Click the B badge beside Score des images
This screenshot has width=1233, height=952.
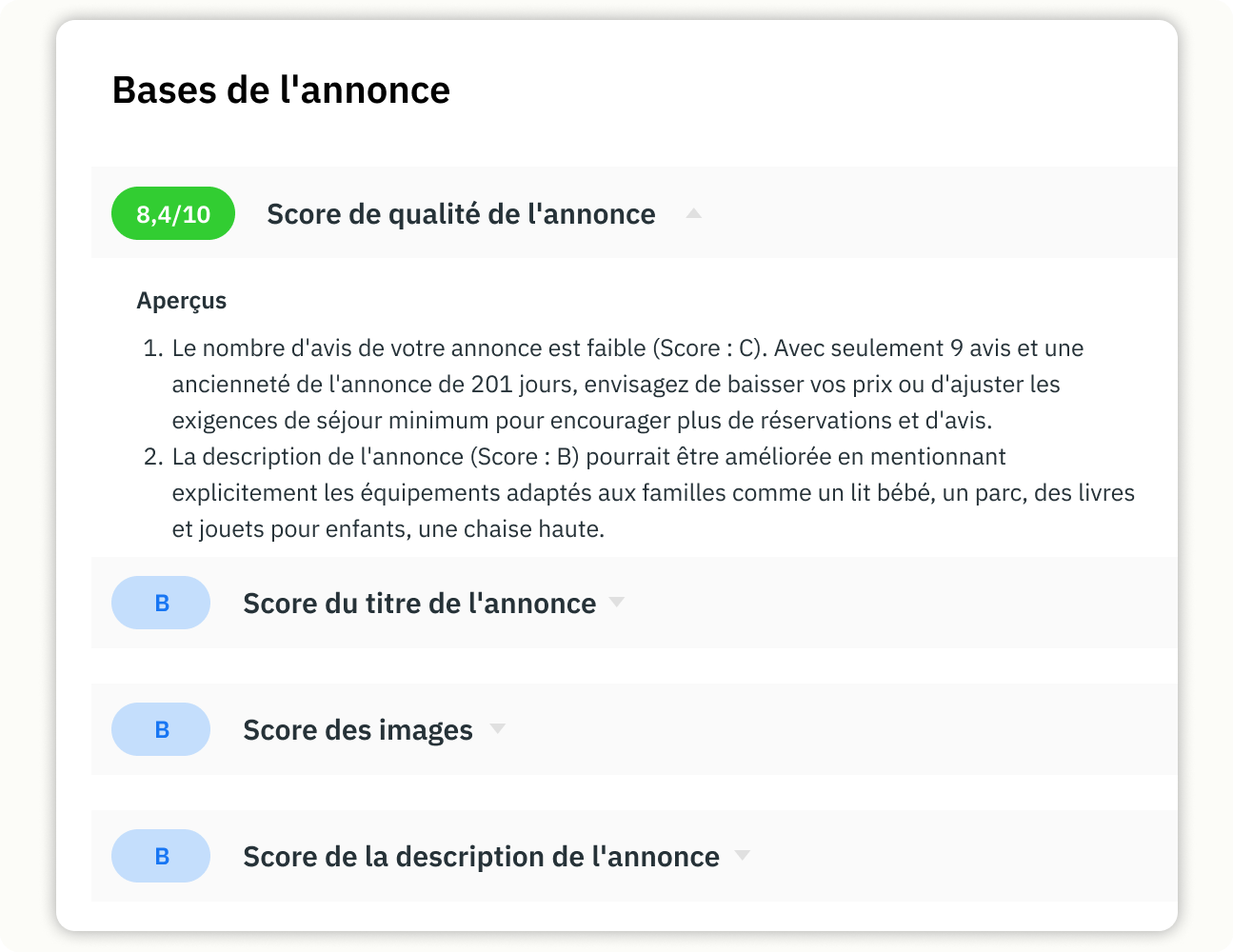pos(161,729)
